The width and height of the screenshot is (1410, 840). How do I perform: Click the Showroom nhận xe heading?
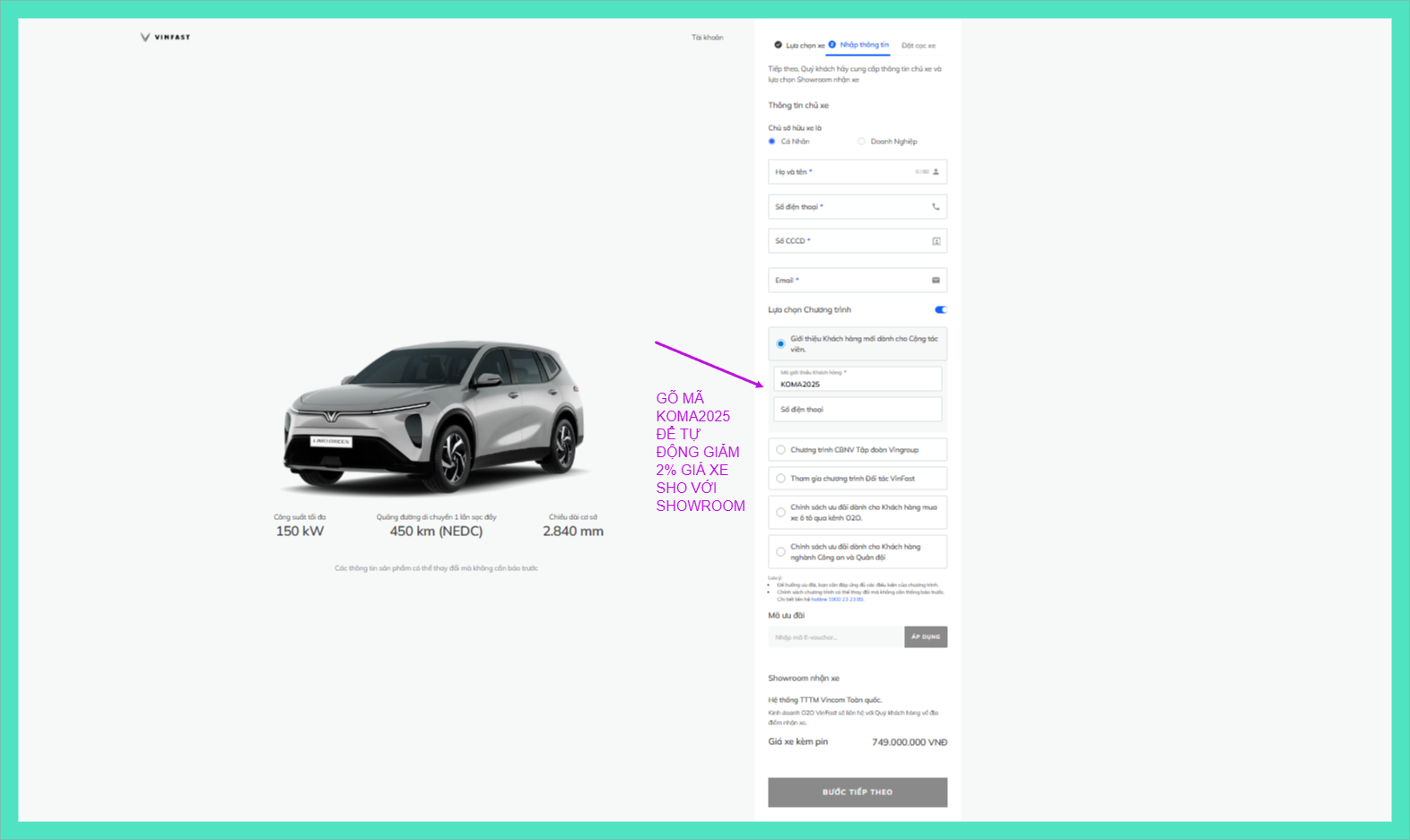coord(804,679)
